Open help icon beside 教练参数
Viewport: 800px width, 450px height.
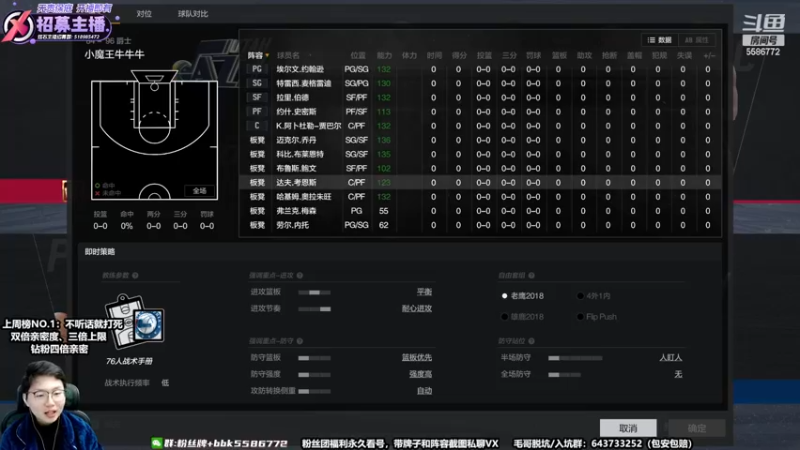pyautogui.click(x=135, y=276)
